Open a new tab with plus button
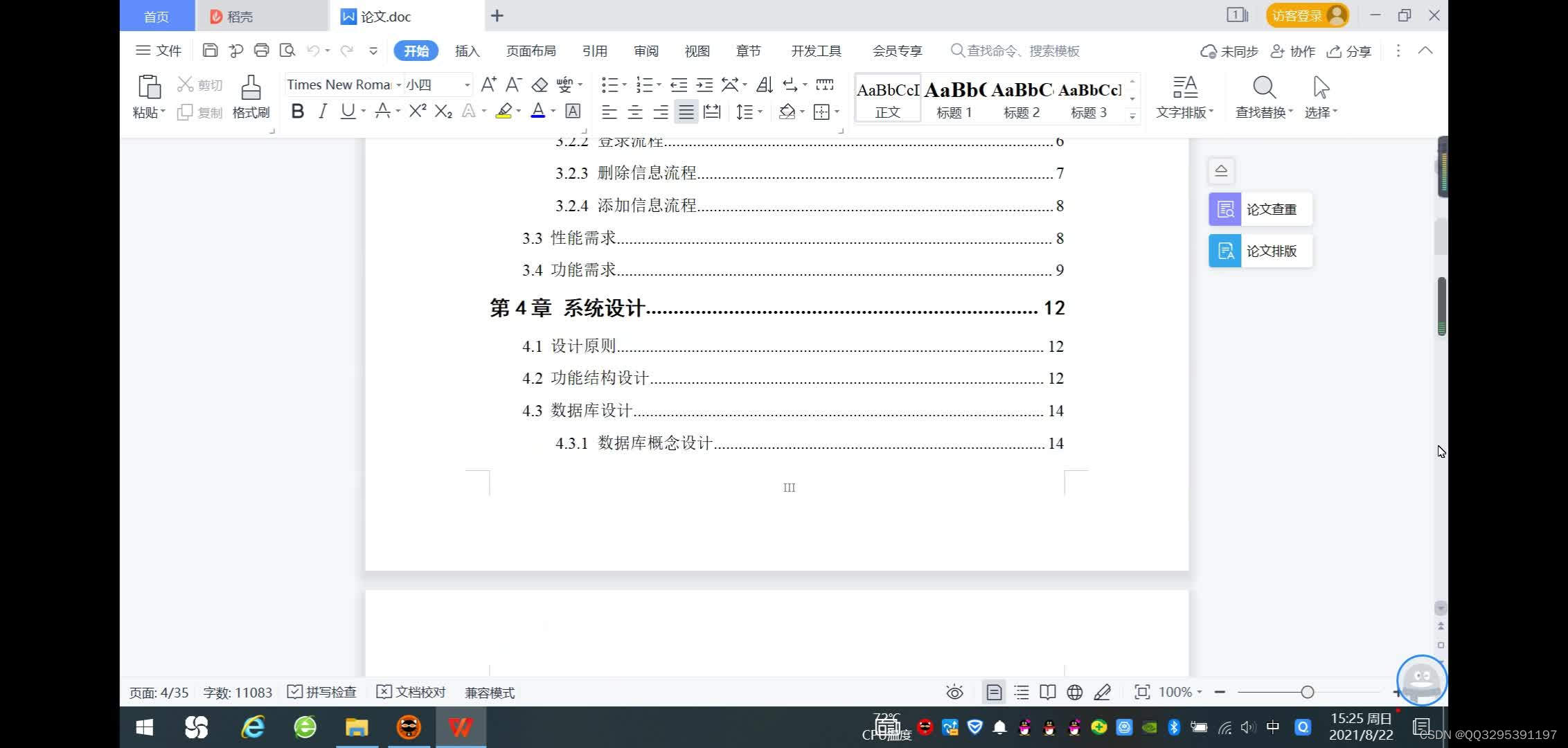The height and width of the screenshot is (748, 1568). (x=497, y=15)
